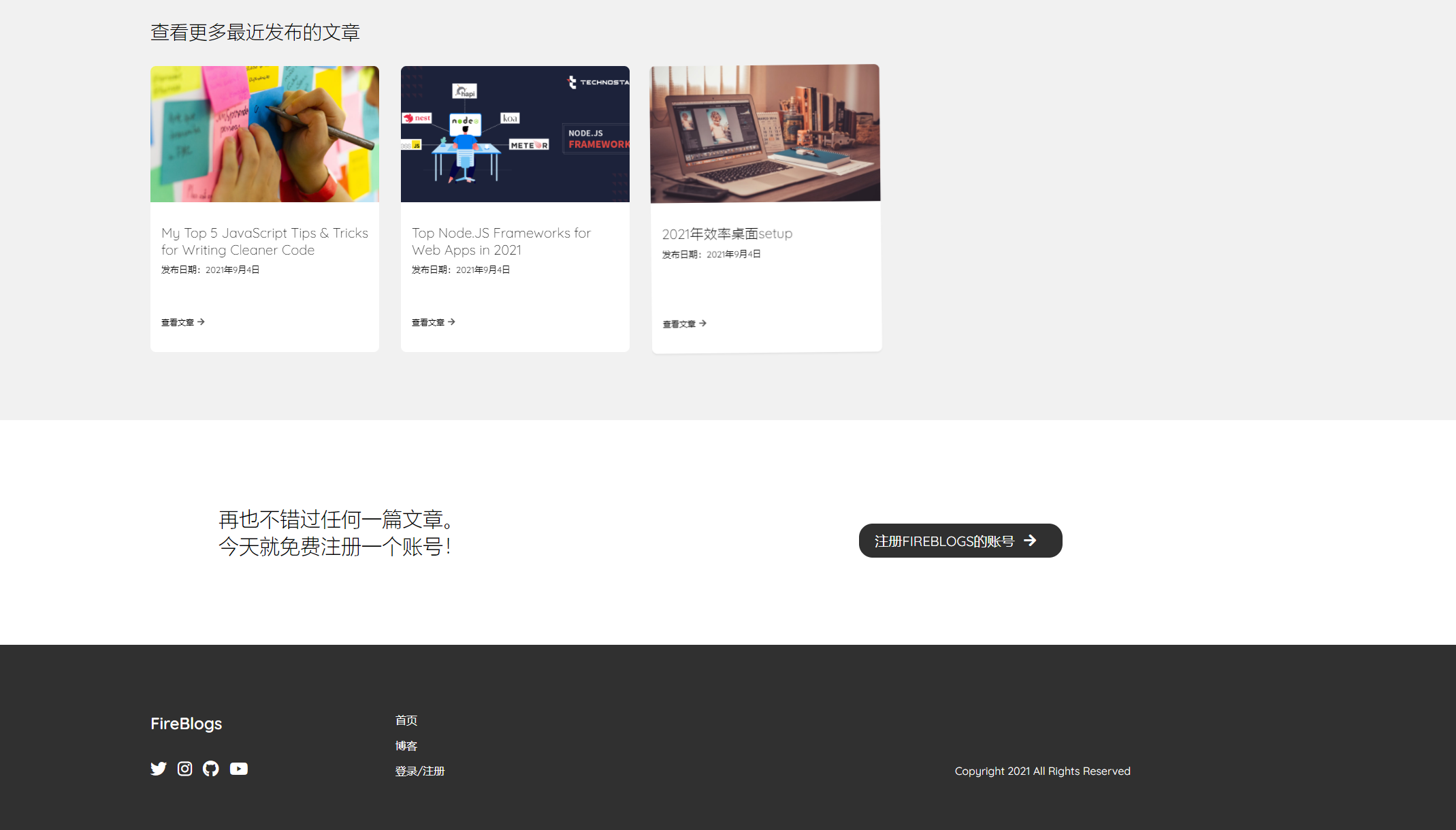Click arrow icon on register FIREBLOGS button

[x=1030, y=541]
